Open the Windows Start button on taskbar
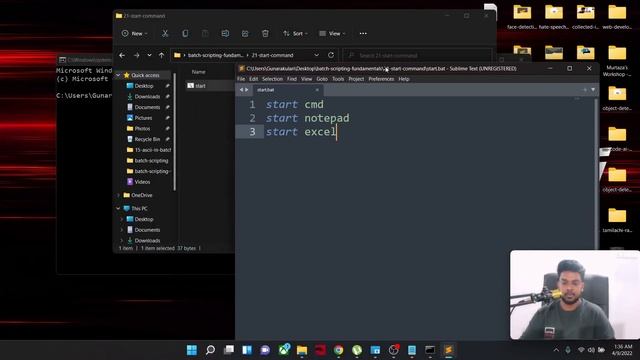The height and width of the screenshot is (360, 640). 191,350
